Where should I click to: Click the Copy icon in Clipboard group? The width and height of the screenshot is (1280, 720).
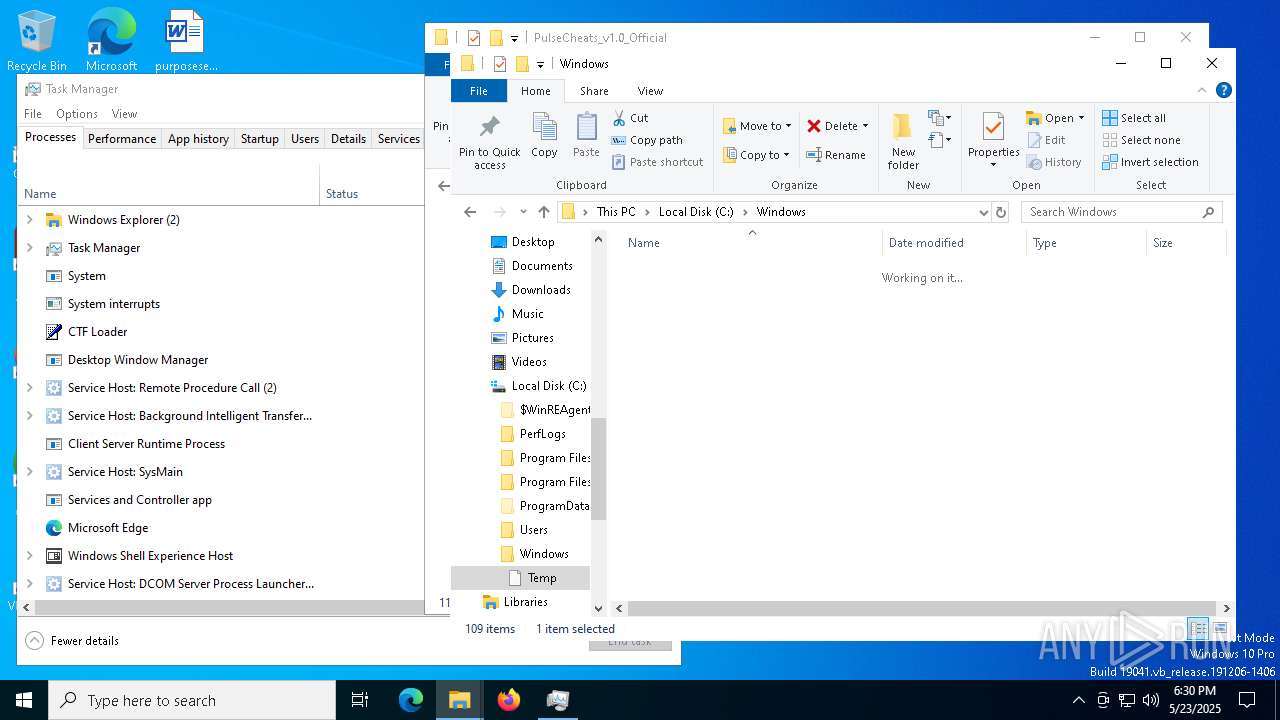coord(544,128)
